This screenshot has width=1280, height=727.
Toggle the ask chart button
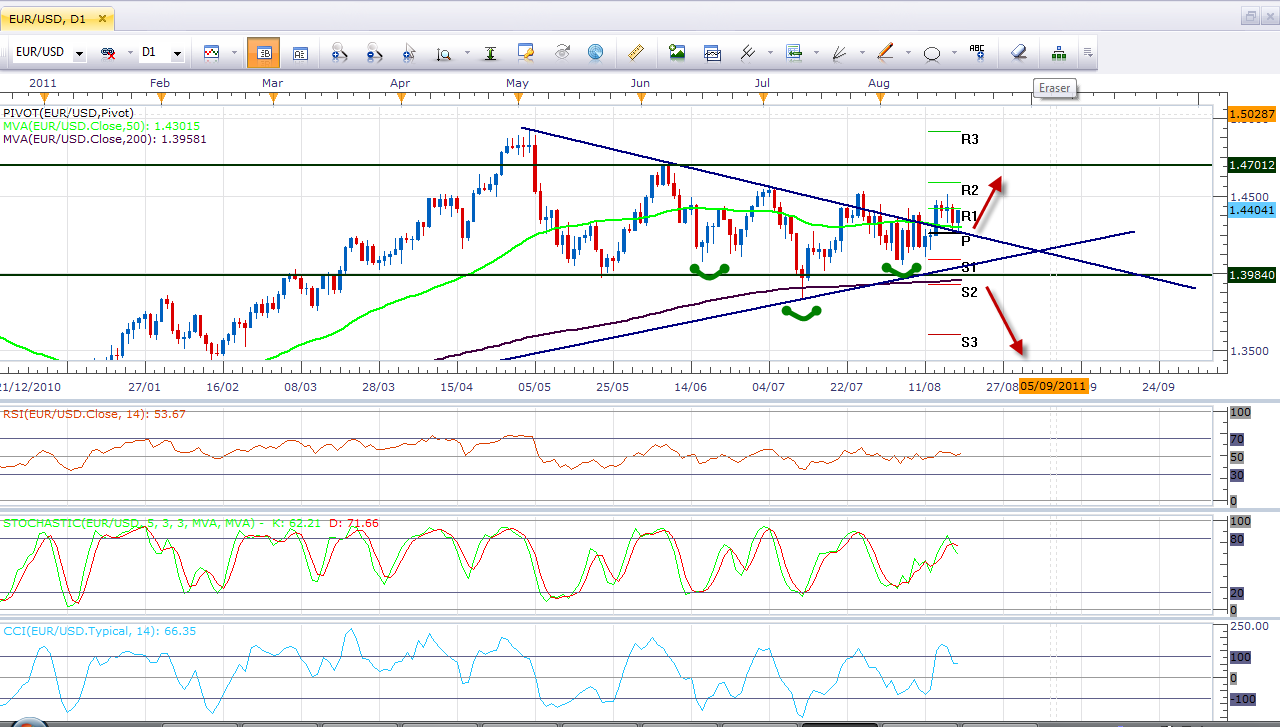click(300, 52)
